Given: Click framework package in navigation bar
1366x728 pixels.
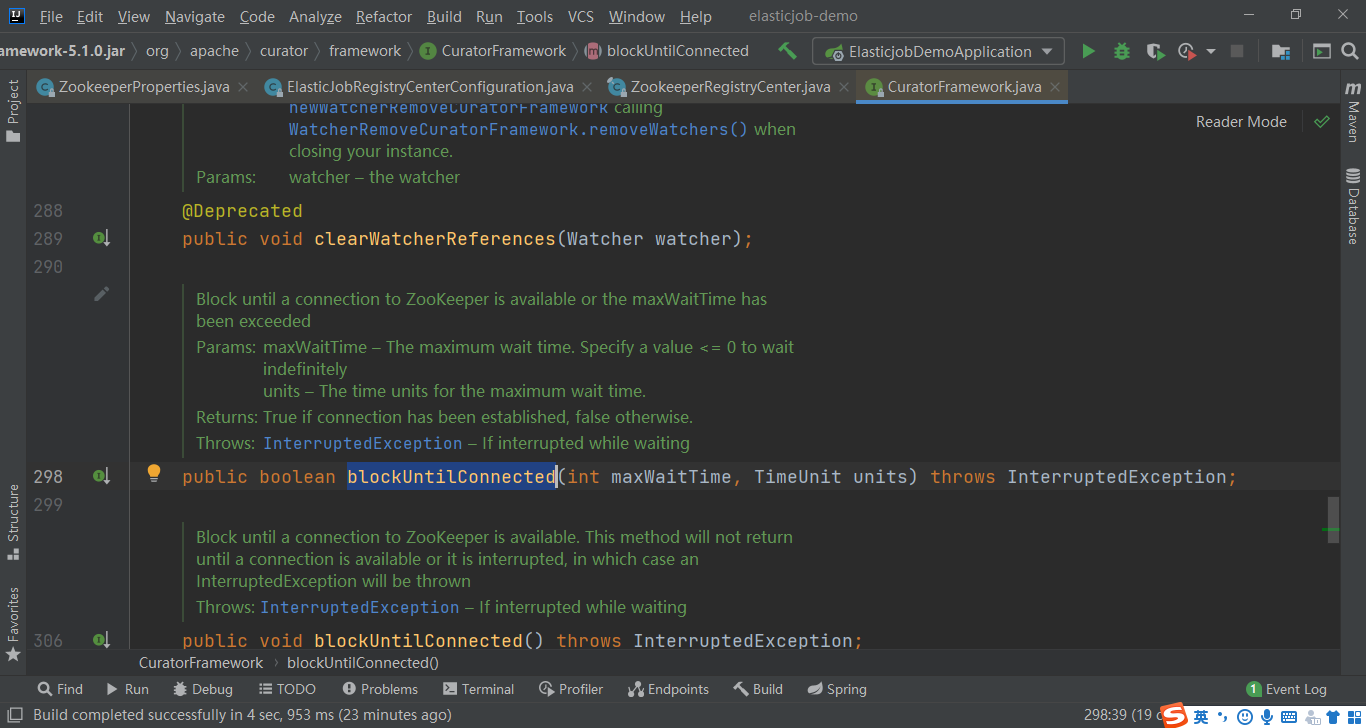Looking at the screenshot, I should (x=365, y=51).
